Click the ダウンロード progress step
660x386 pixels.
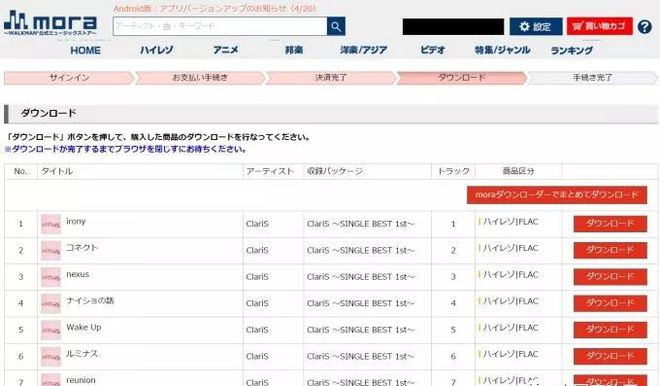[x=462, y=78]
